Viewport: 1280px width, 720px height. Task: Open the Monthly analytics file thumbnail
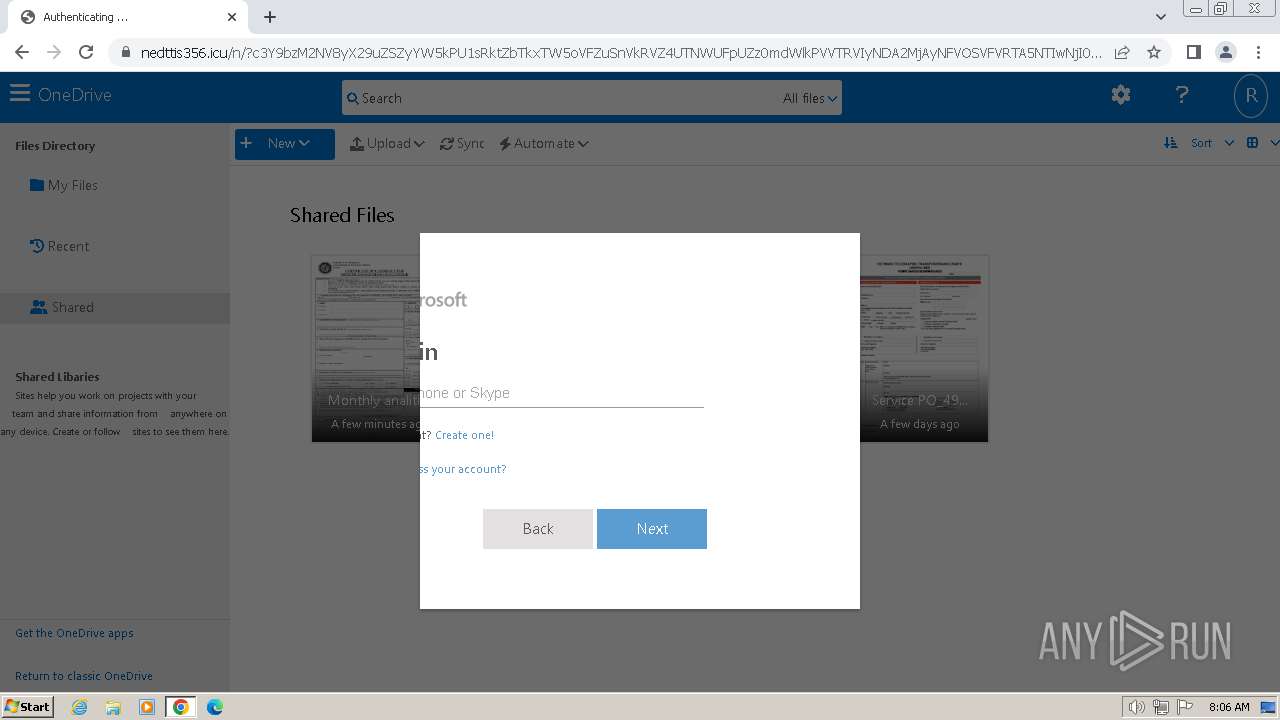point(366,348)
